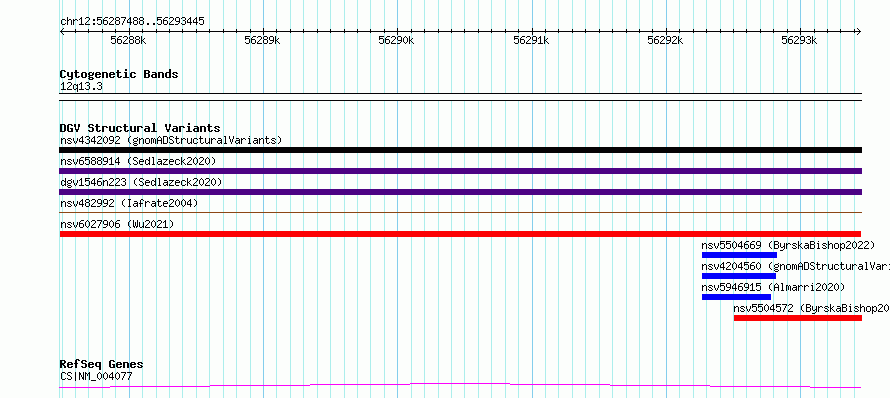Click the 56289k ruler tick label
The image size is (890, 398).
point(262,40)
